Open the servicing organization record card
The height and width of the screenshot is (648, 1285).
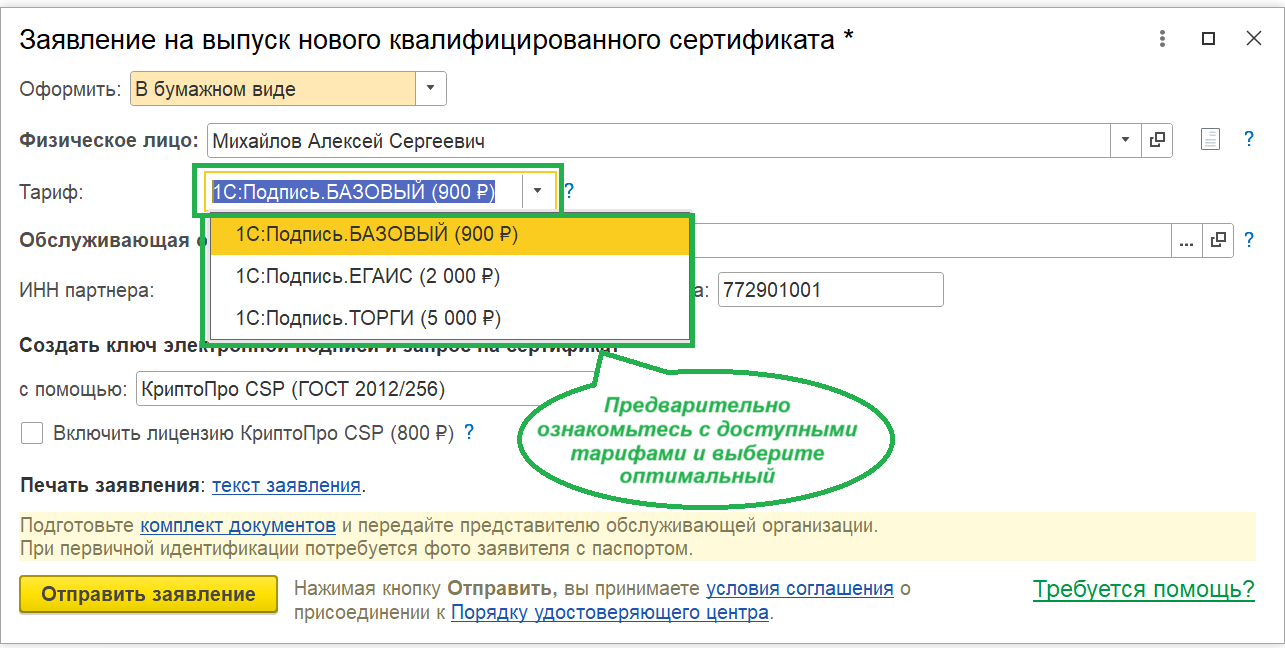click(1218, 241)
